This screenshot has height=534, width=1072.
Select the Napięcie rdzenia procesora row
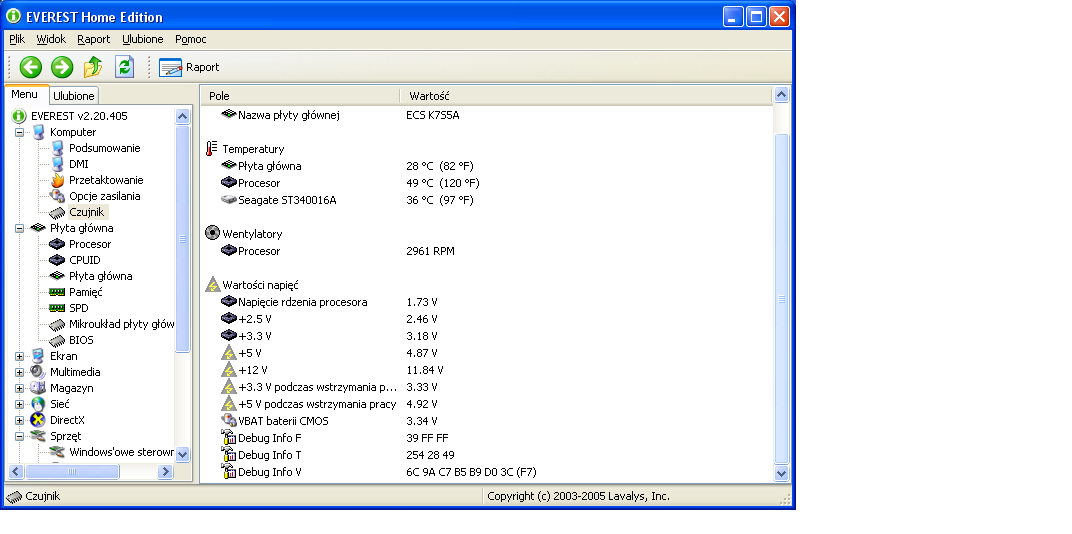pyautogui.click(x=486, y=302)
